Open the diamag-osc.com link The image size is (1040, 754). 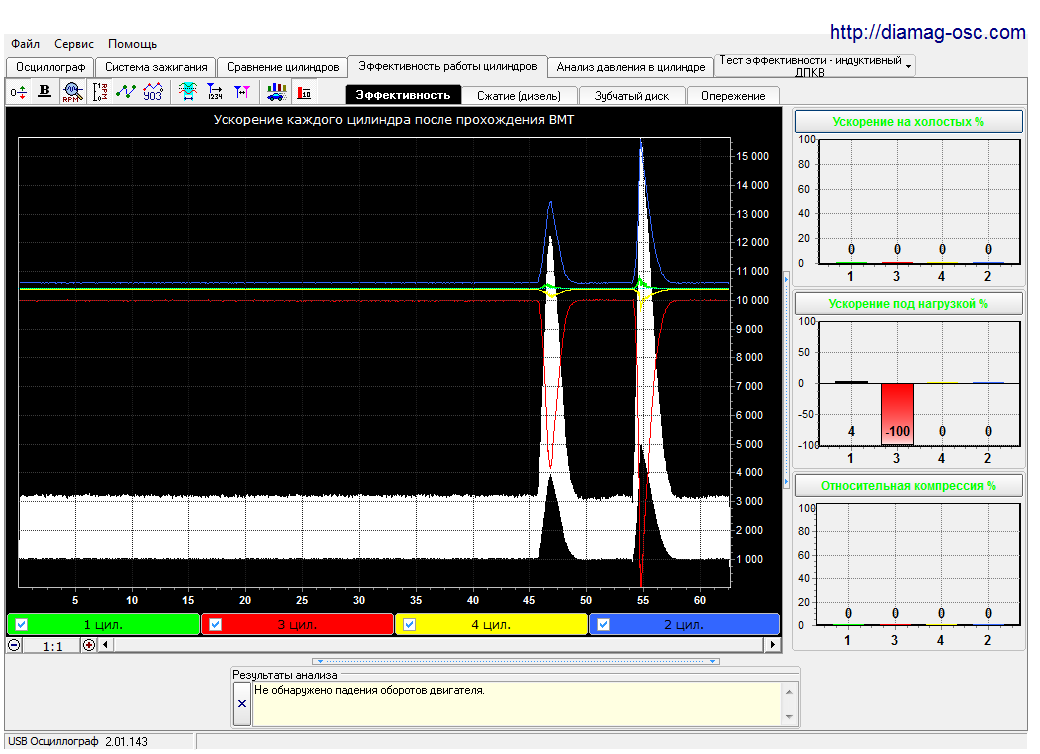(x=927, y=32)
